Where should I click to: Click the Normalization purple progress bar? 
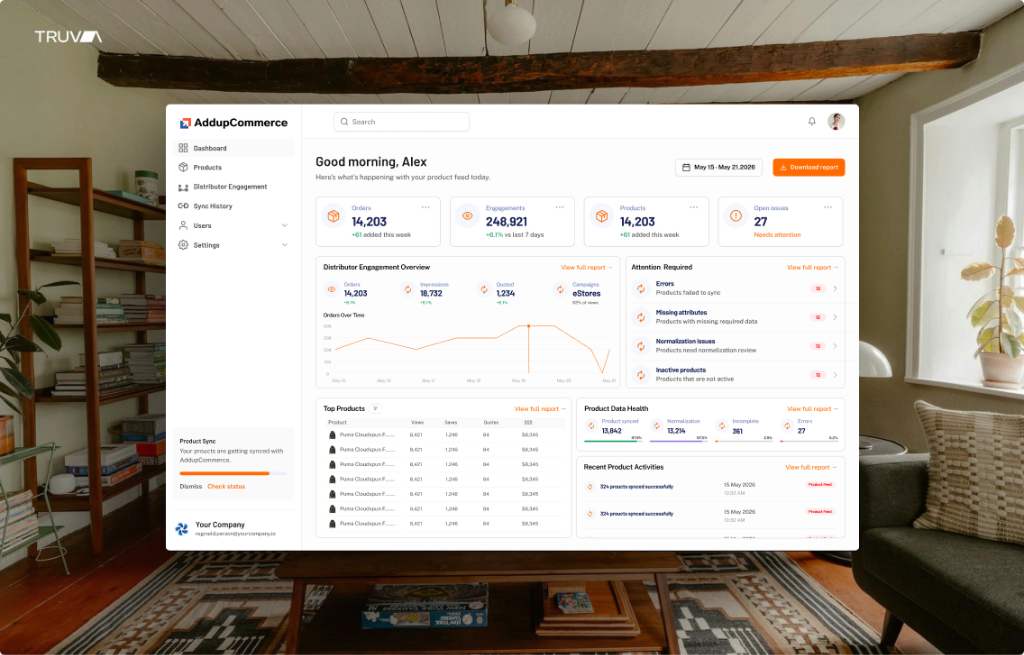click(679, 441)
